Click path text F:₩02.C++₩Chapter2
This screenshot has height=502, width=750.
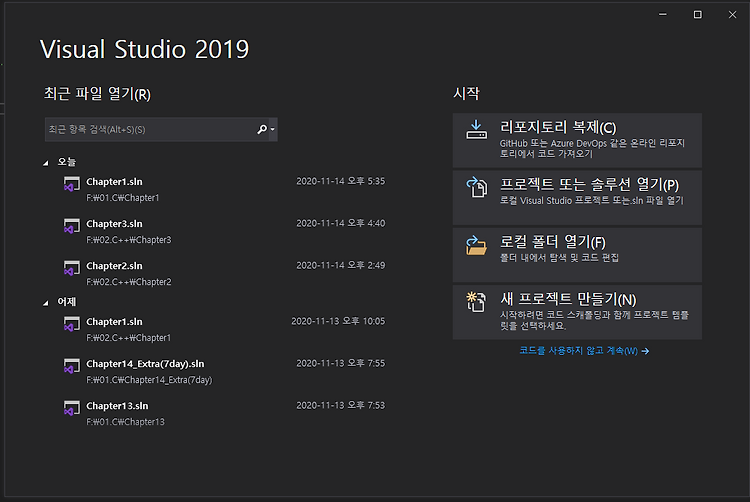coord(129,282)
